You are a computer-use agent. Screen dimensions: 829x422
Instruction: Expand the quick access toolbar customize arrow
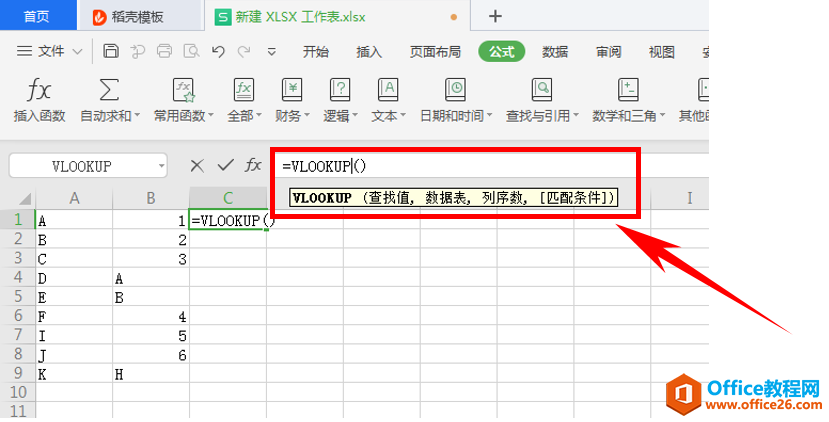272,52
